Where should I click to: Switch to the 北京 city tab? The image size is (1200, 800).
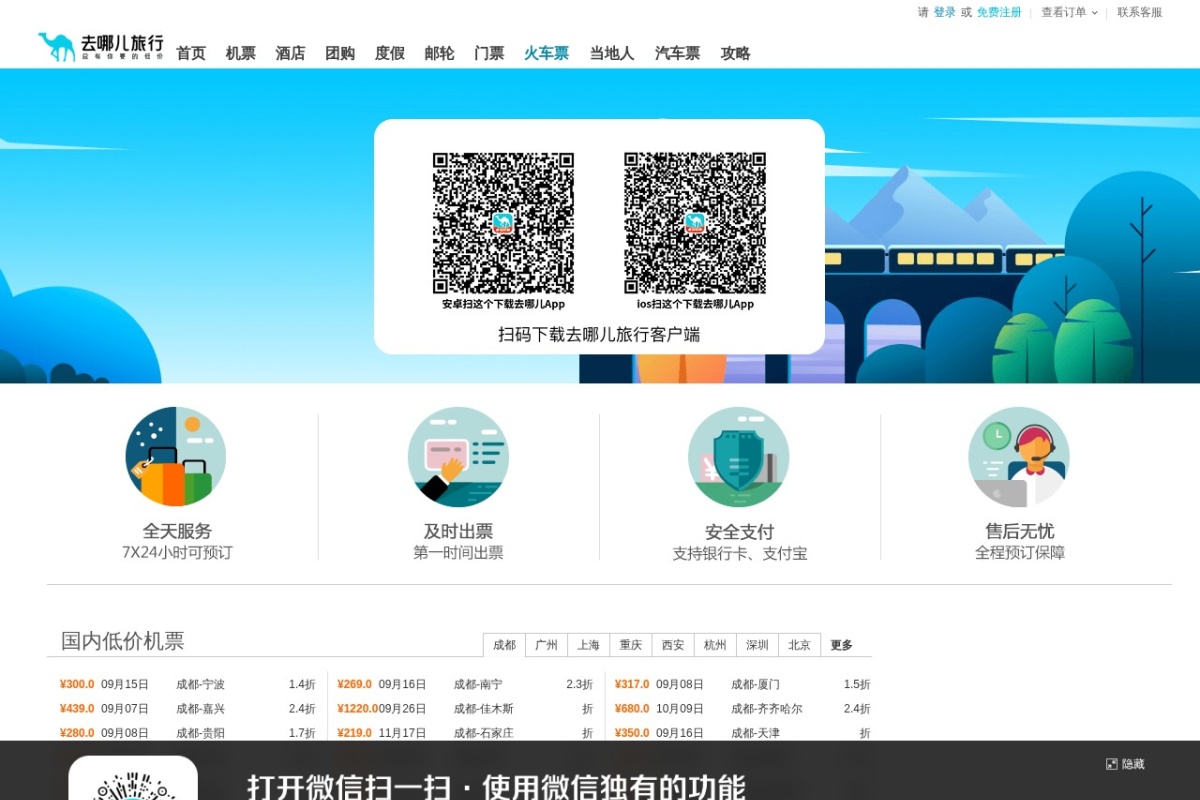click(799, 645)
